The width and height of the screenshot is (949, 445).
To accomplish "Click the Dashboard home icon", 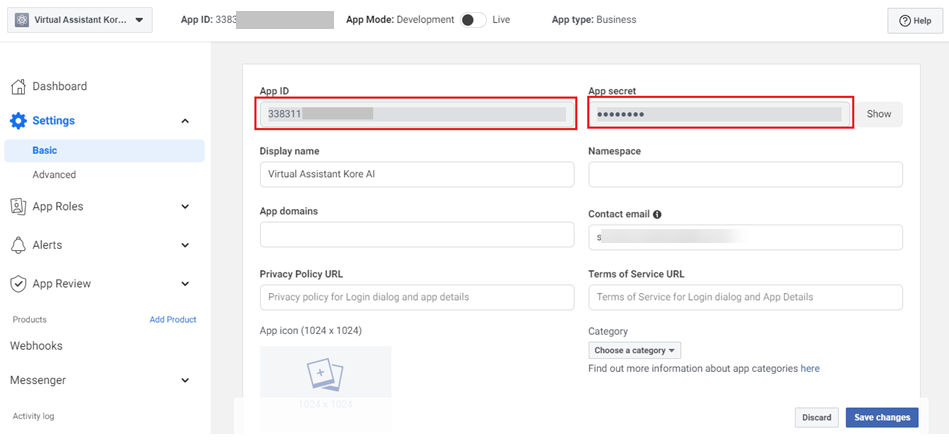I will point(18,86).
